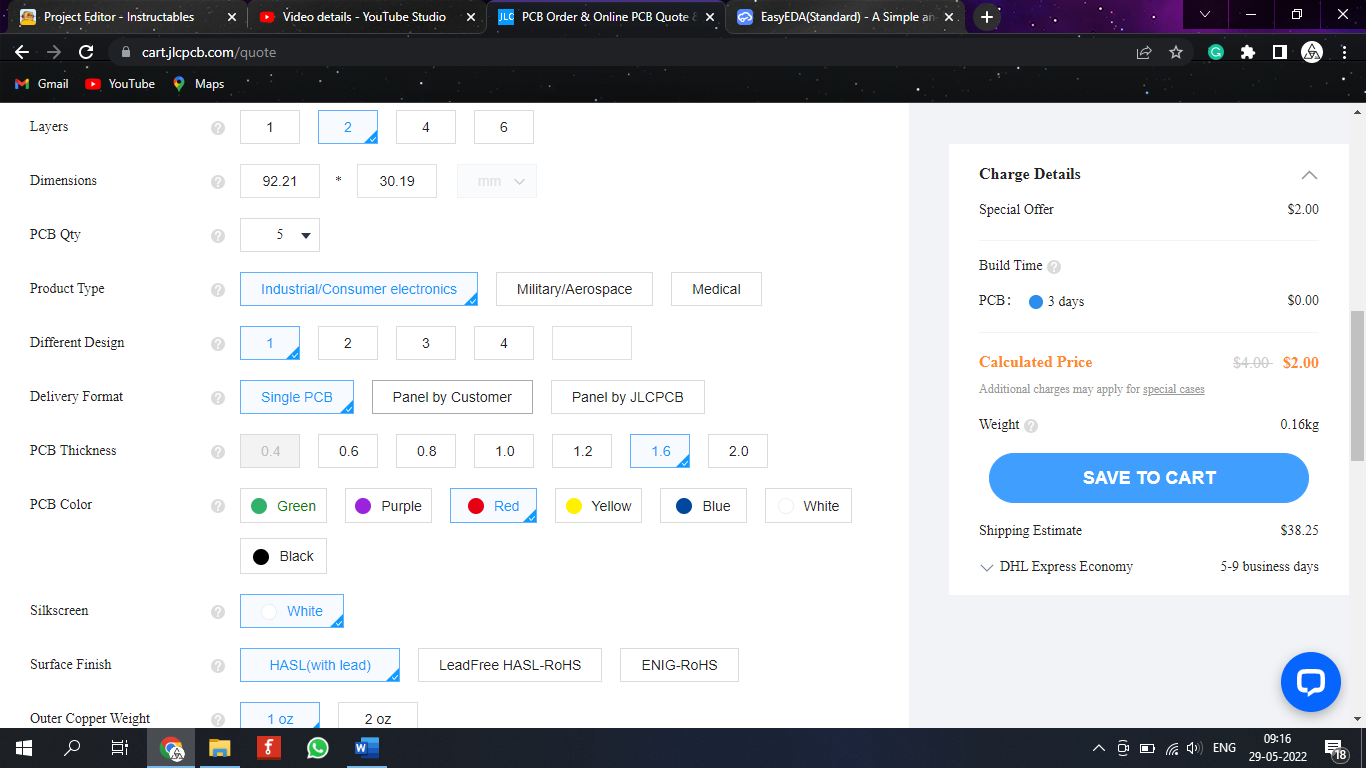The image size is (1366, 768).
Task: Open Grammarly extension icon
Action: [x=1216, y=52]
